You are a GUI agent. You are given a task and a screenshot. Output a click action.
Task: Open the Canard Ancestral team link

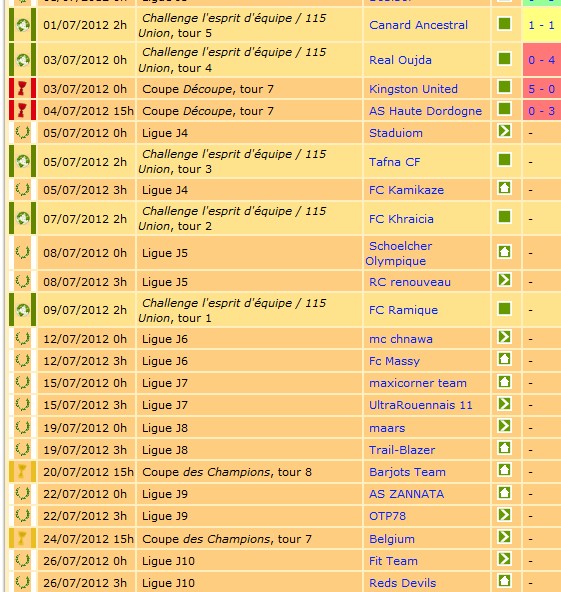tap(418, 25)
